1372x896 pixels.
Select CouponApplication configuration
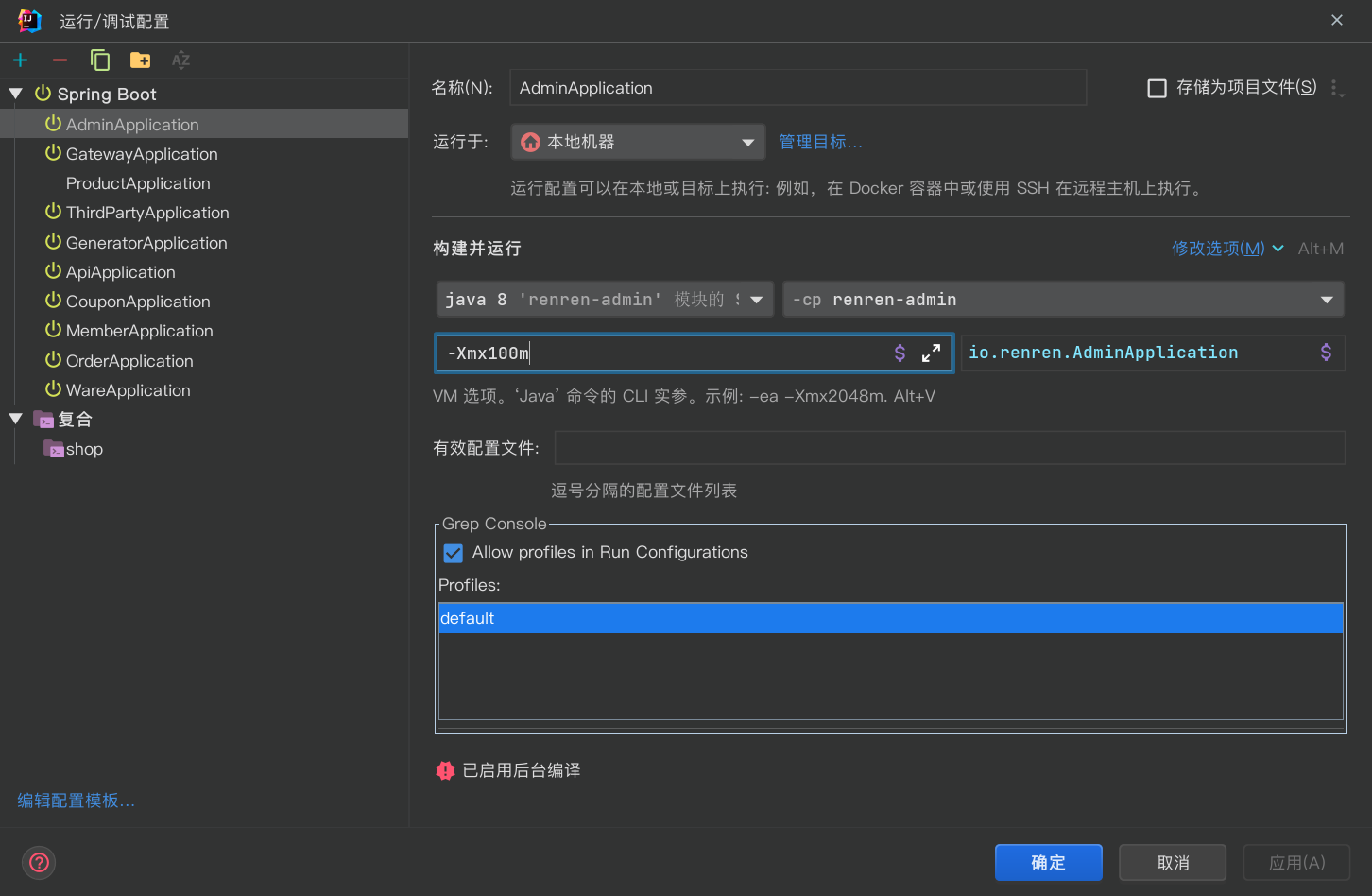tap(138, 302)
